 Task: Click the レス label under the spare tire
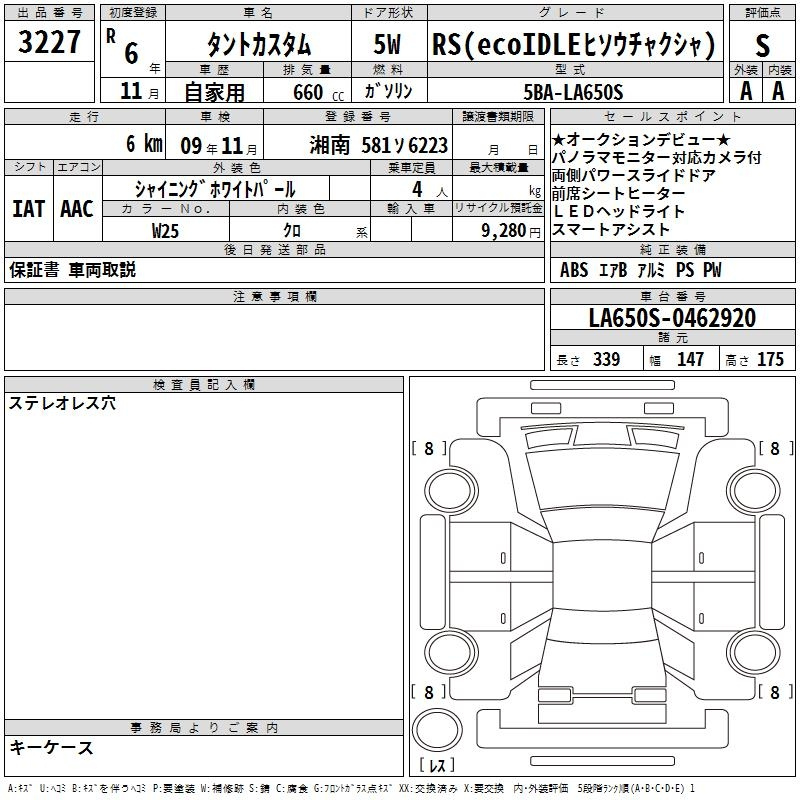pos(438,766)
